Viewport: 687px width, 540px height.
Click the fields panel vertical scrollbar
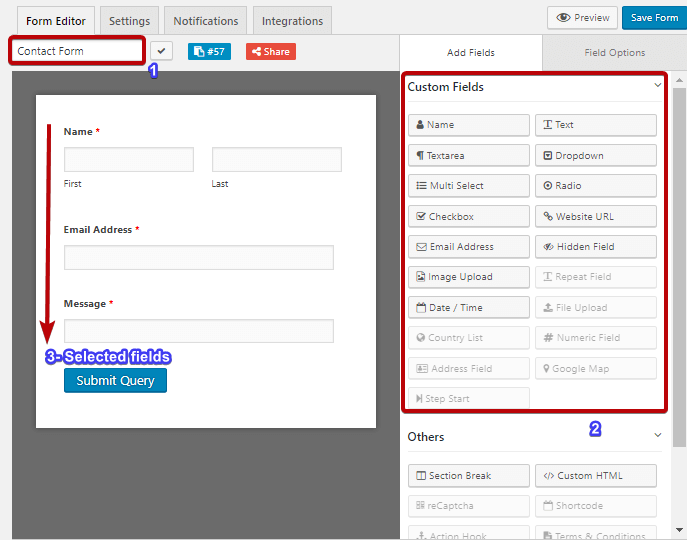(x=679, y=267)
